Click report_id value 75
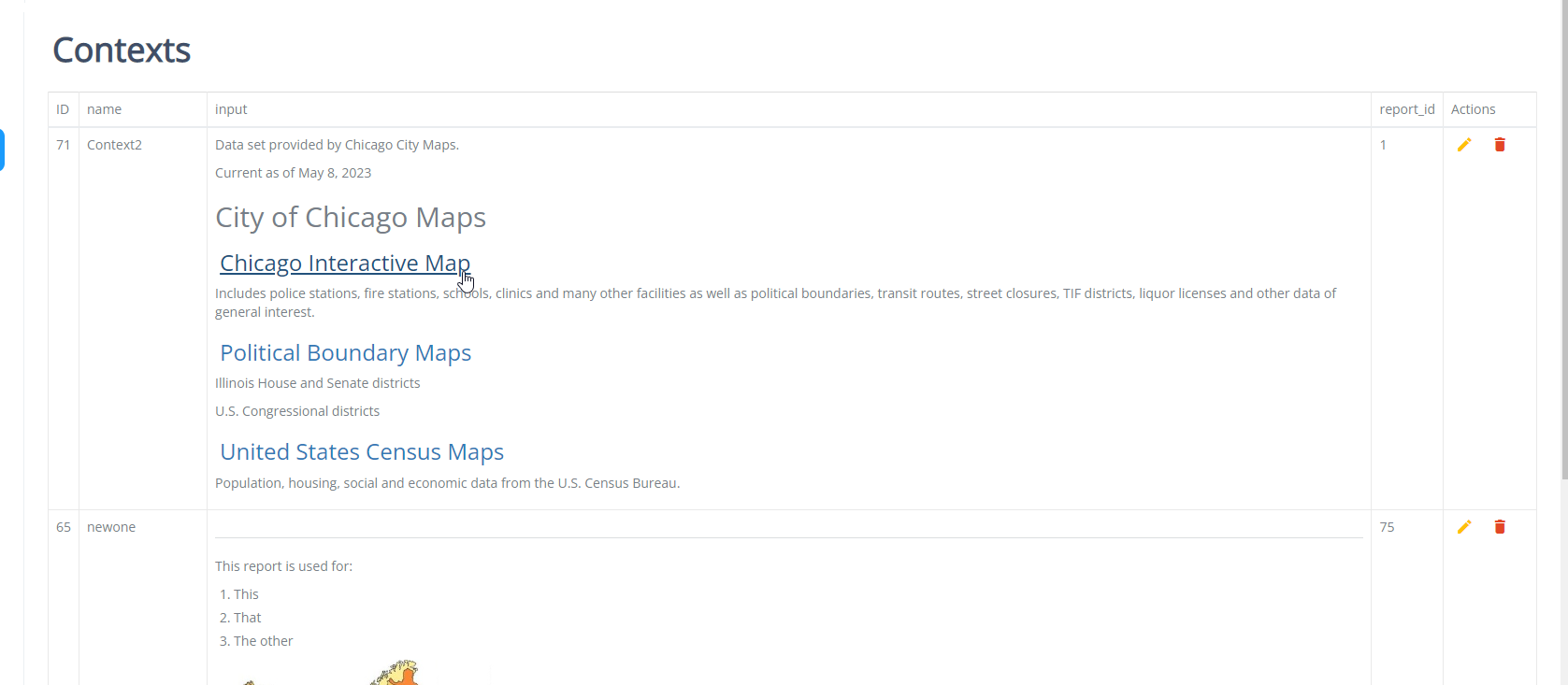Screen dimensions: 1568x685 pyautogui.click(x=1387, y=527)
